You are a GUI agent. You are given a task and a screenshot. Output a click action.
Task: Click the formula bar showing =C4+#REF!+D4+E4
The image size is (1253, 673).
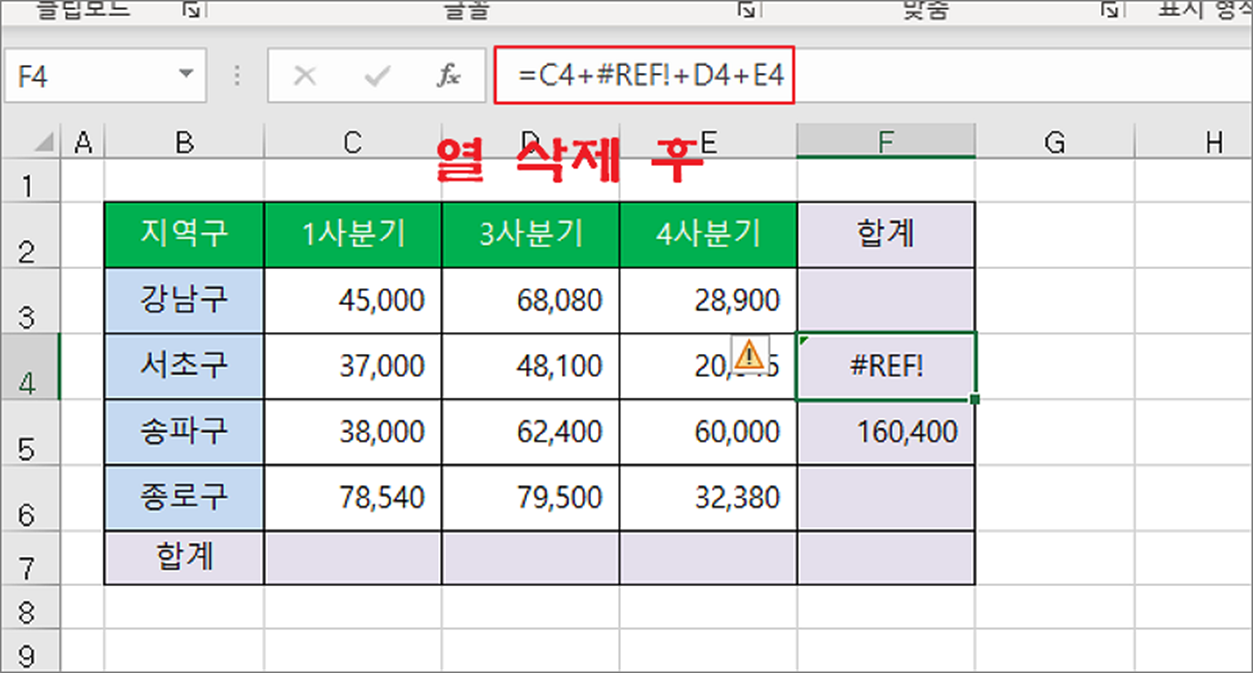coord(644,75)
